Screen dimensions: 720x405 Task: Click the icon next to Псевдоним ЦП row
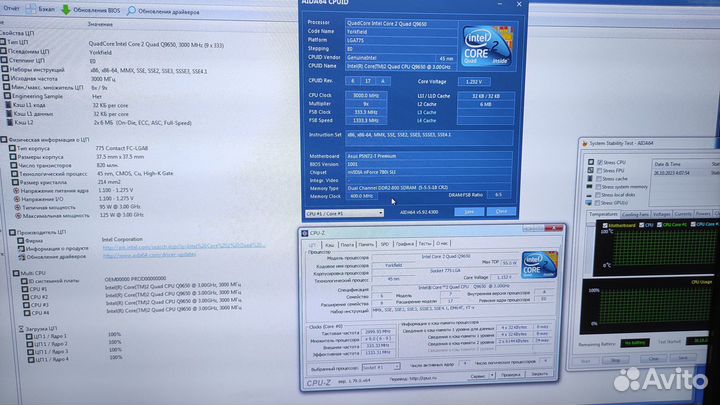click(x=4, y=51)
